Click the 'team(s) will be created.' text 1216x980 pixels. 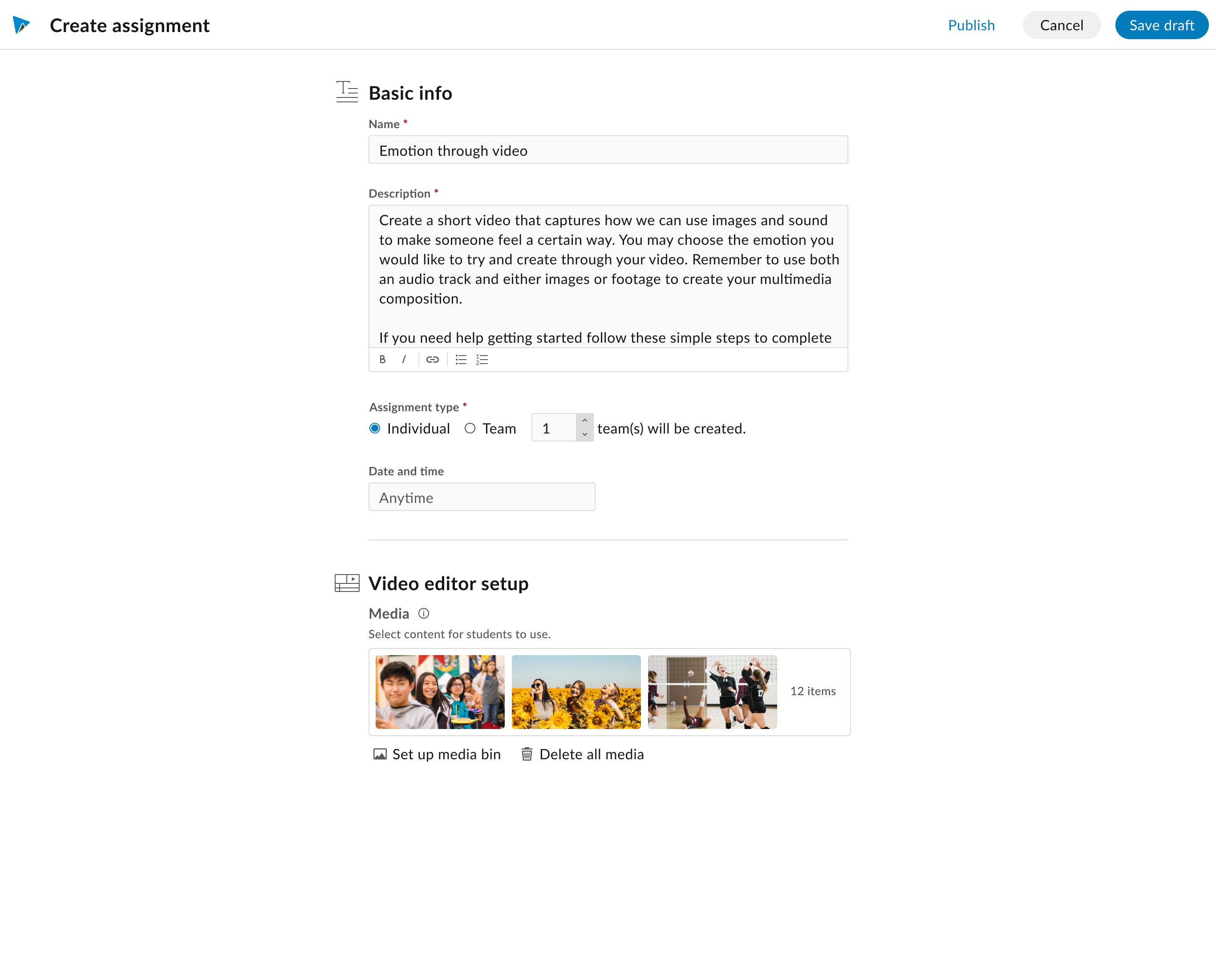click(x=671, y=429)
